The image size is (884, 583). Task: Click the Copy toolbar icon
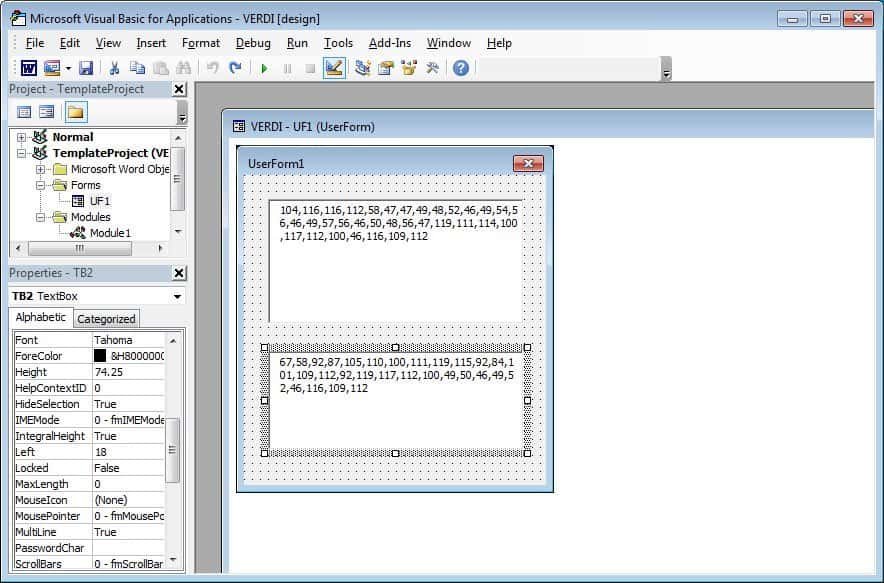point(137,68)
